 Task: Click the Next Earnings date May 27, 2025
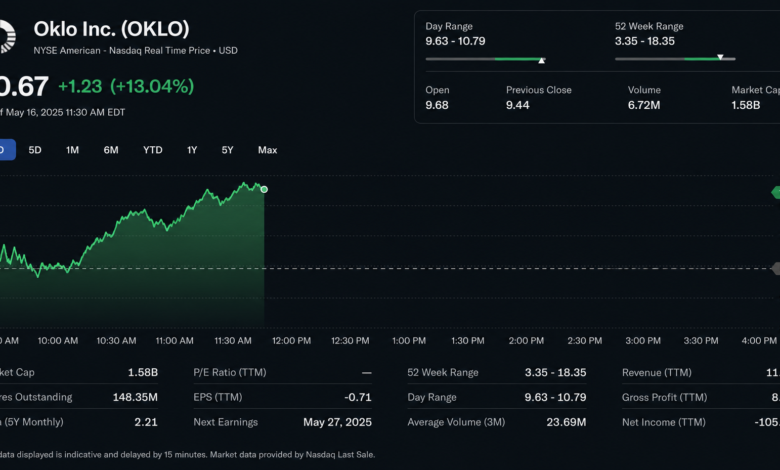pos(337,422)
